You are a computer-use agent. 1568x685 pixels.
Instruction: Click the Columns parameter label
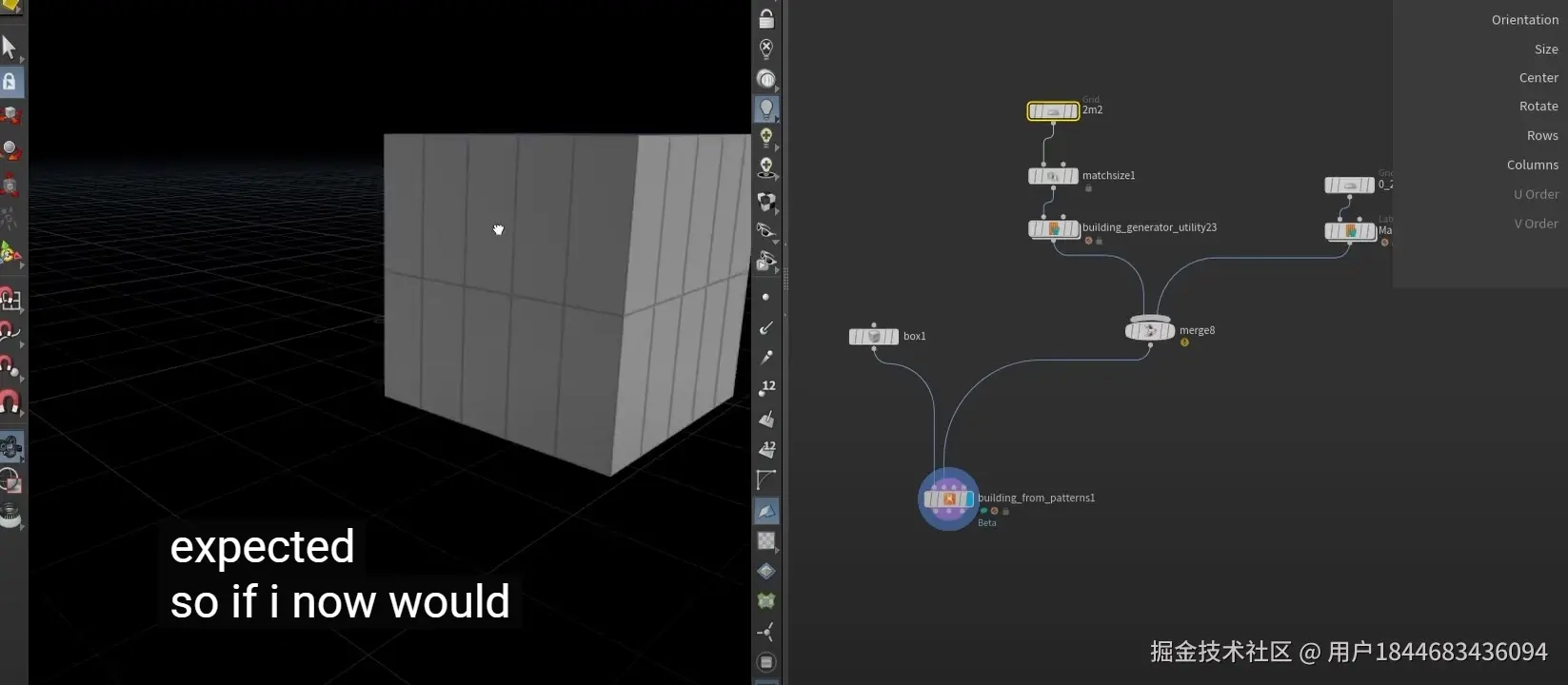coord(1533,166)
